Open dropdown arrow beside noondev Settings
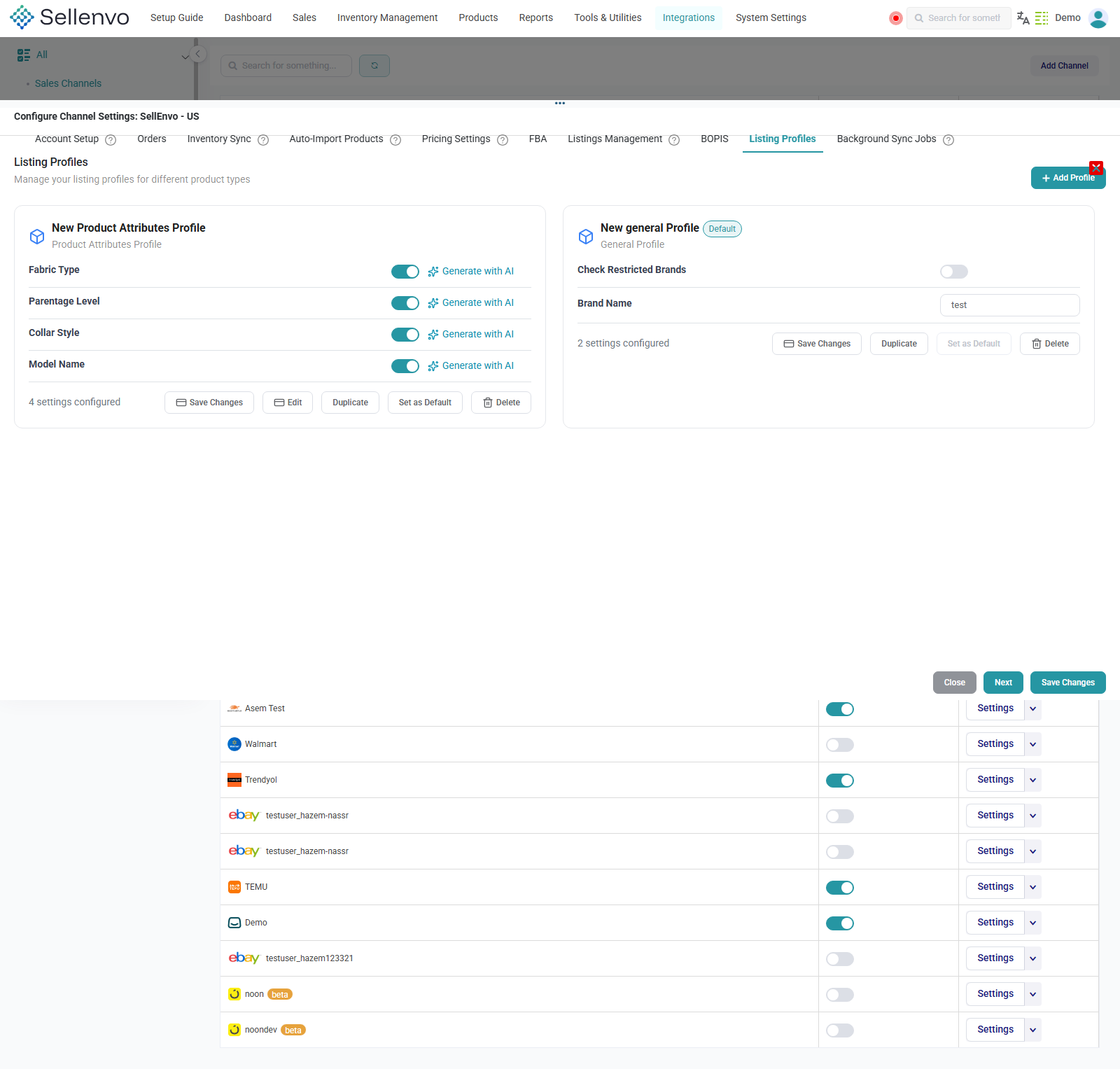 [x=1032, y=1030]
